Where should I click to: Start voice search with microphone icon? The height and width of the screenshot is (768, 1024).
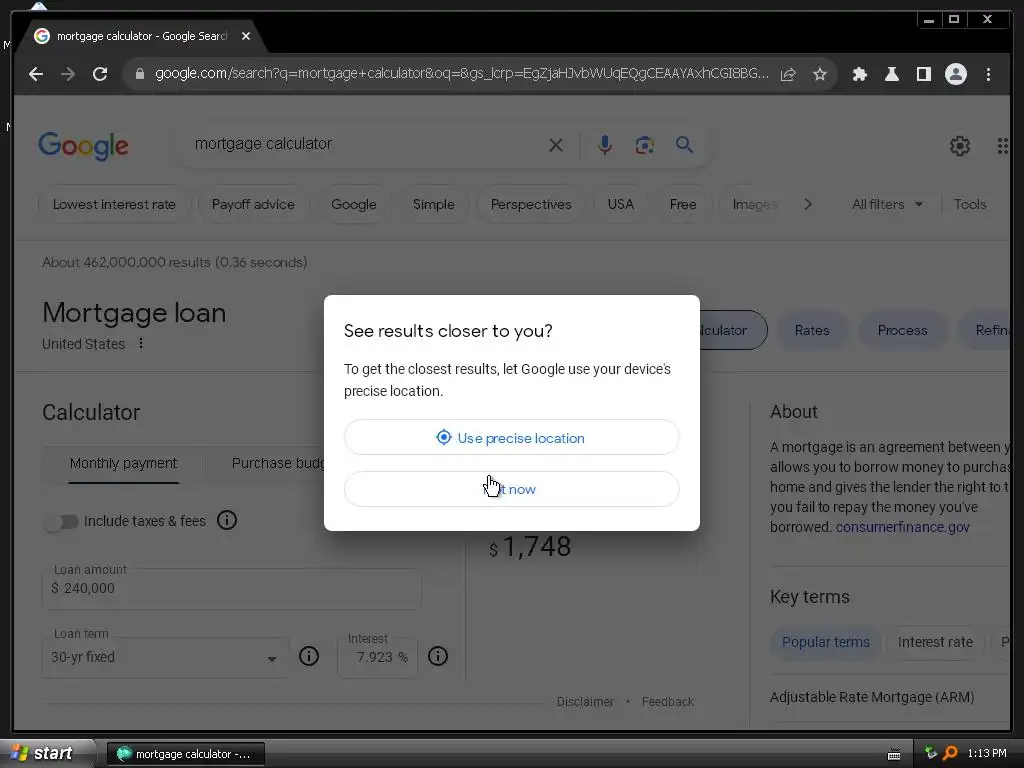[x=605, y=145]
